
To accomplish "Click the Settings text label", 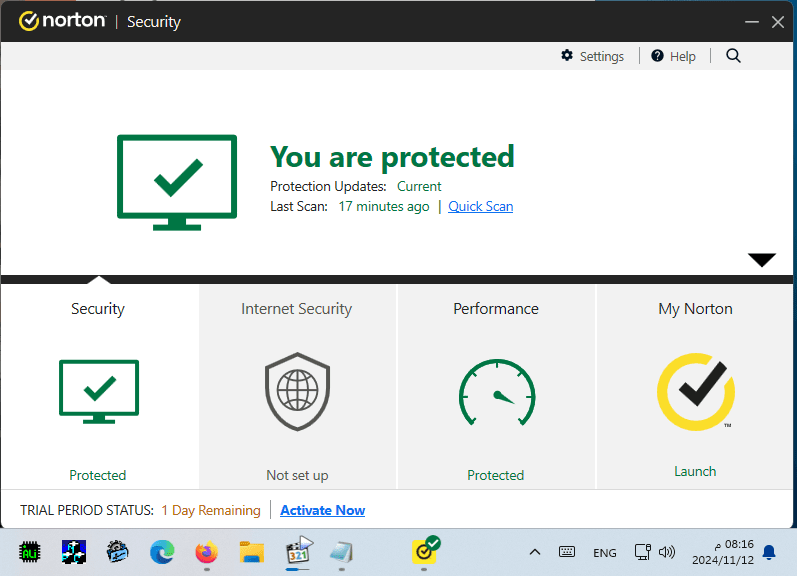I will point(602,56).
